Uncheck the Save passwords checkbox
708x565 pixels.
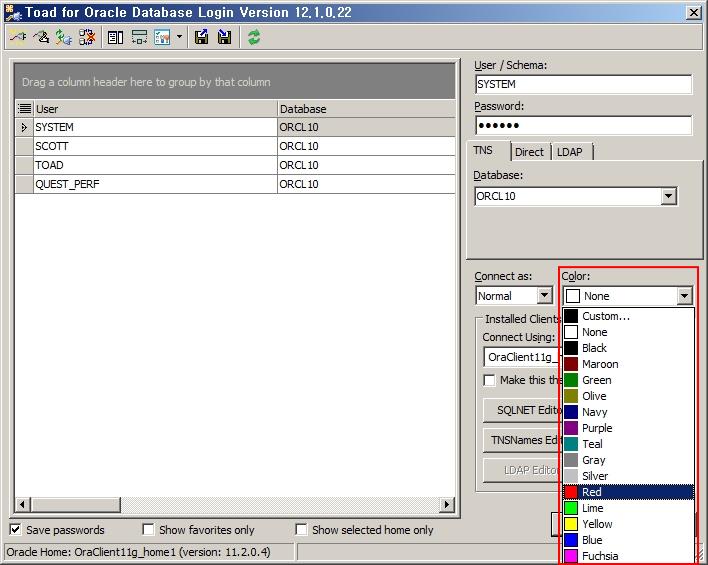click(16, 530)
